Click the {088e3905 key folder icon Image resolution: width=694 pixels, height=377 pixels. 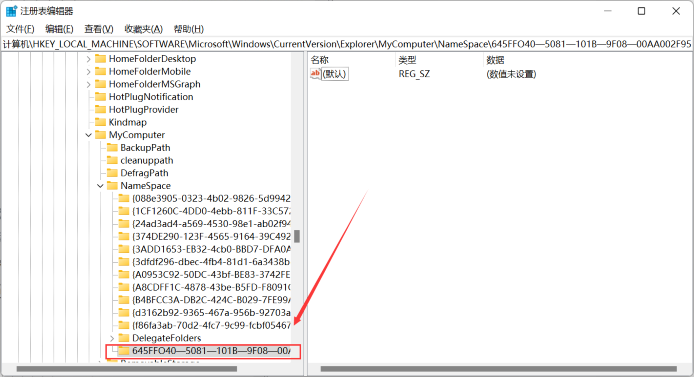[124, 199]
